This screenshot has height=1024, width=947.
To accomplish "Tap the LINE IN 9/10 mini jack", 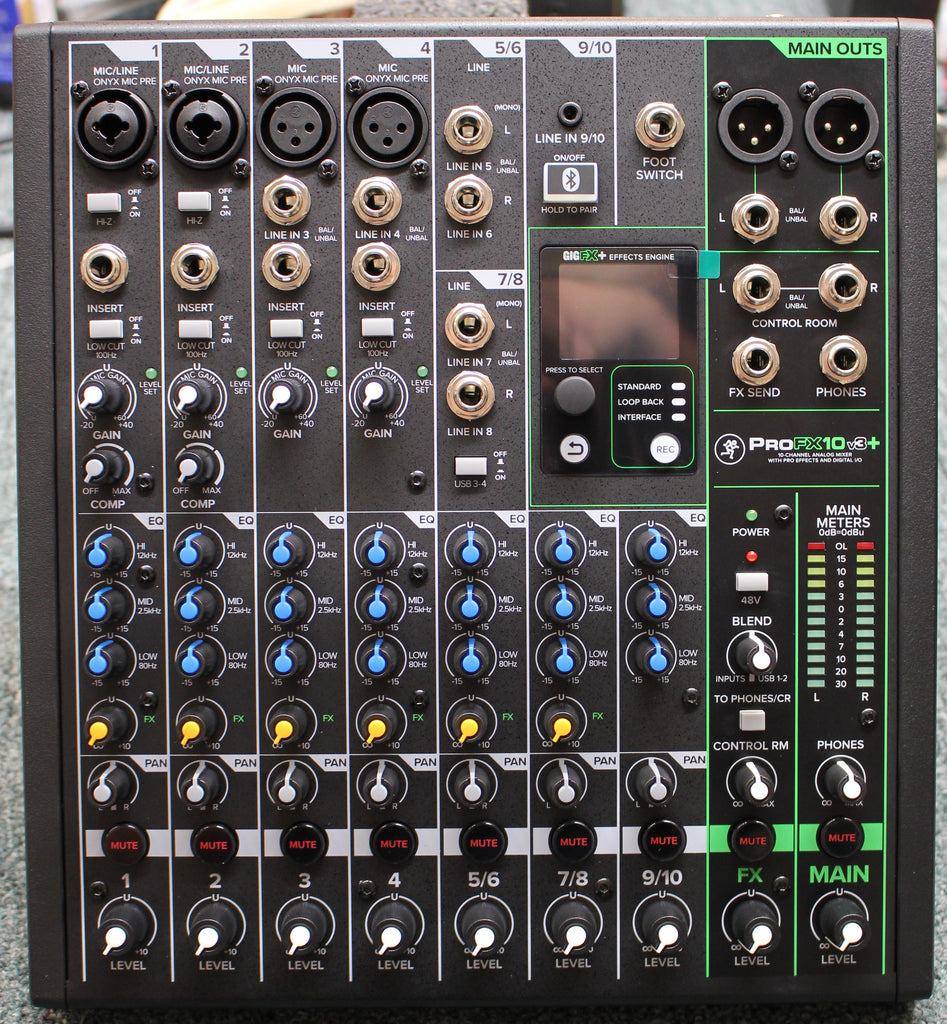I will tap(570, 112).
